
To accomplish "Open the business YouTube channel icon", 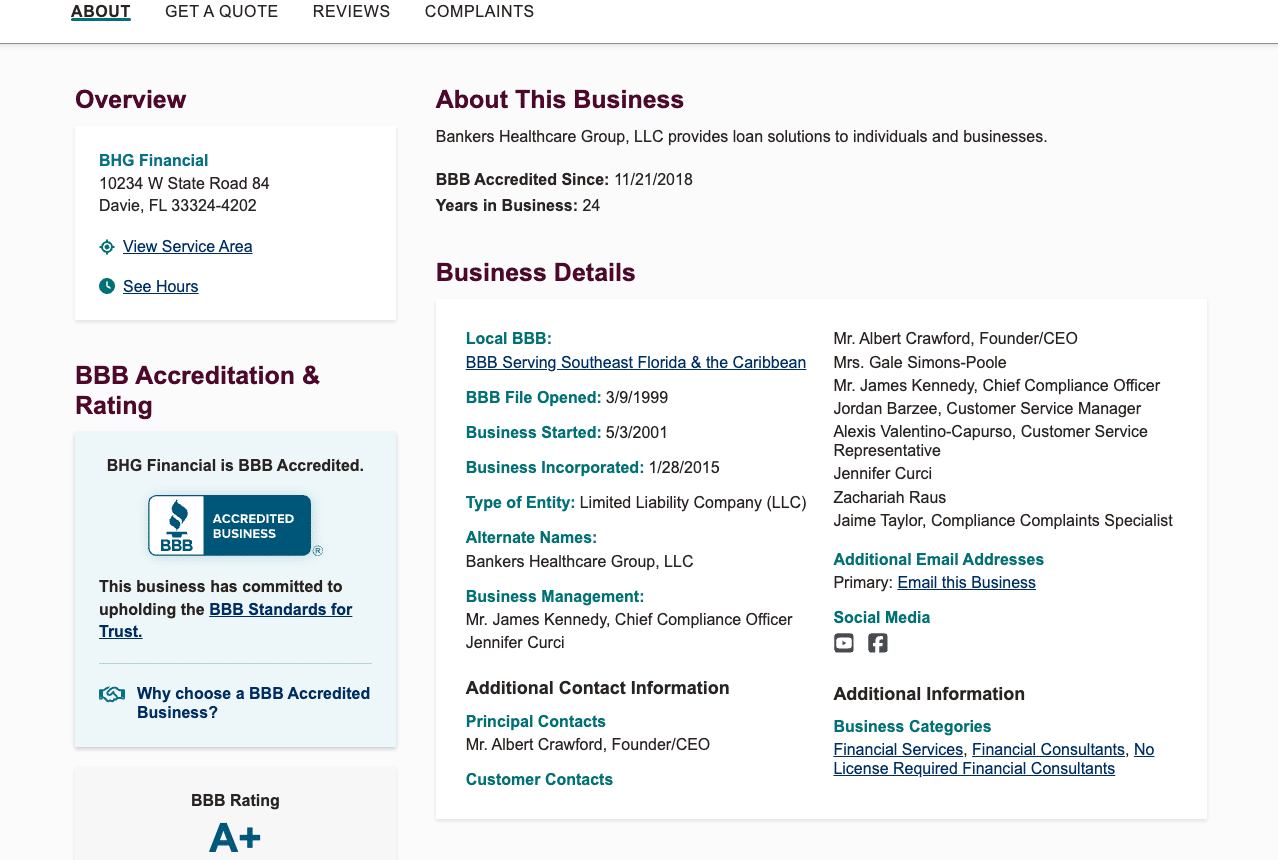I will pos(843,643).
